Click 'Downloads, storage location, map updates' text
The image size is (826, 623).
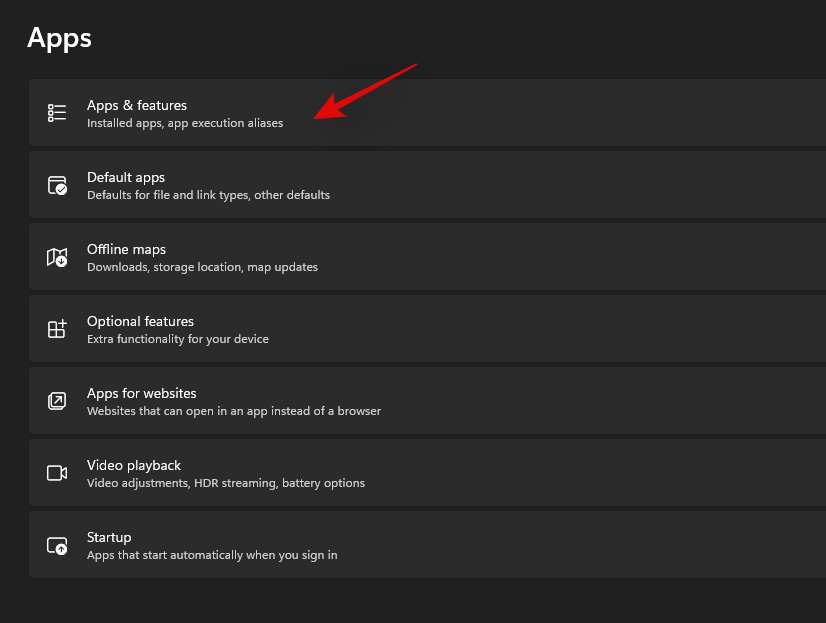[202, 267]
